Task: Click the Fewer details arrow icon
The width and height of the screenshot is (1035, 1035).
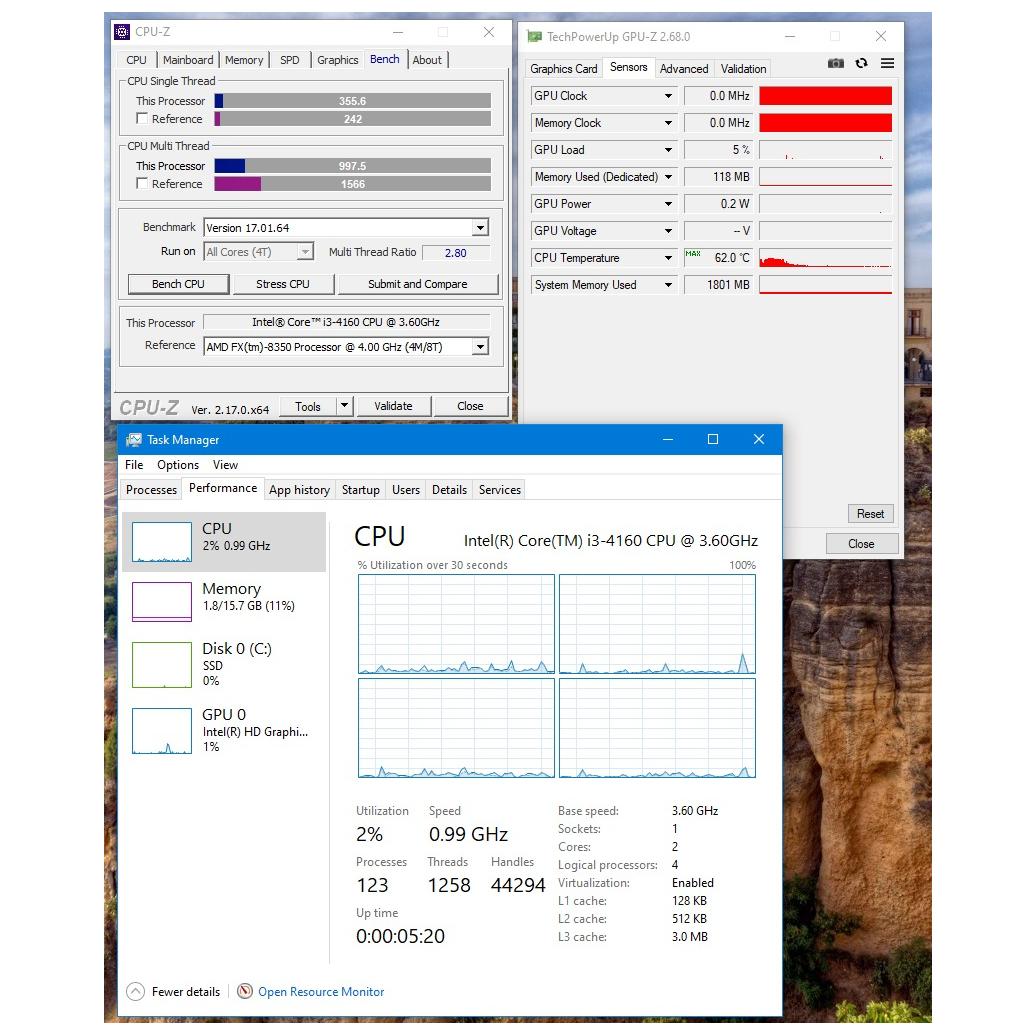Action: [135, 992]
